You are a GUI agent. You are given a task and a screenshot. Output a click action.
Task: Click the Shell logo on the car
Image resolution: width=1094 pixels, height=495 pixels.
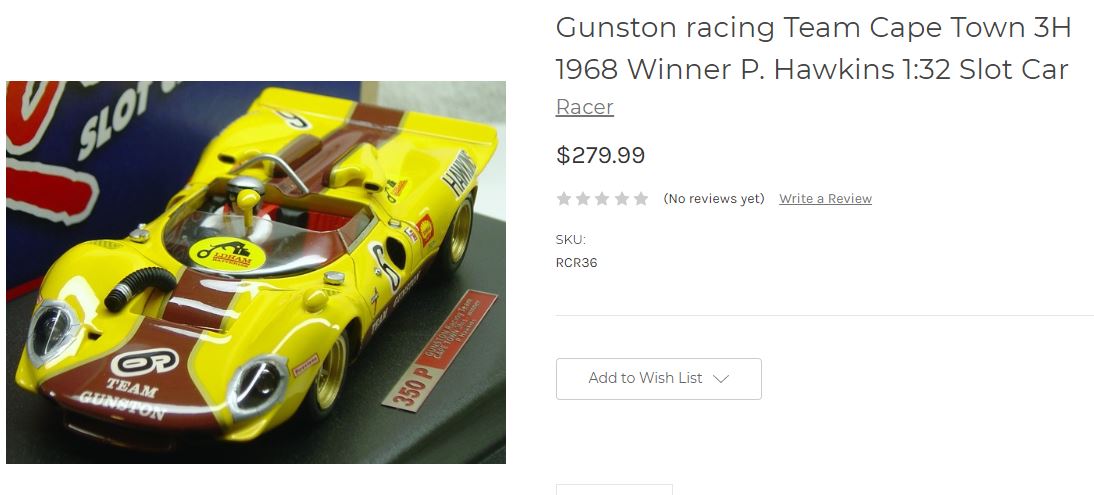pos(425,230)
